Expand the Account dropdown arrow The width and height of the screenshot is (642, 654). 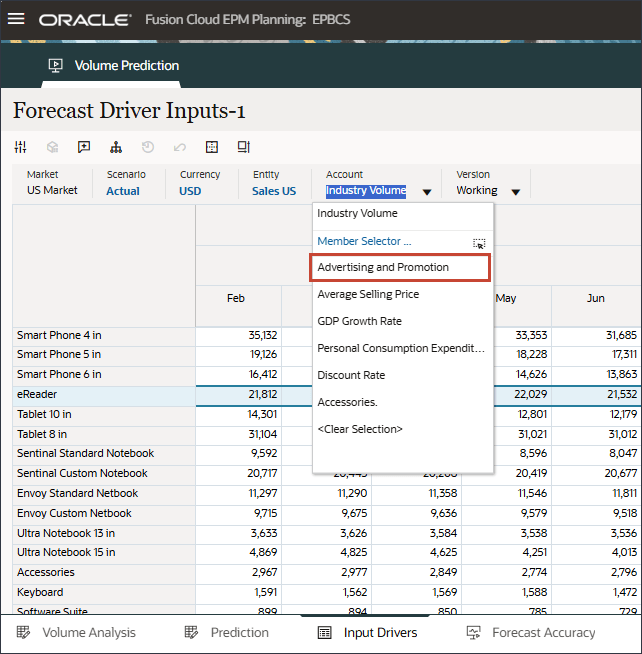click(x=427, y=192)
